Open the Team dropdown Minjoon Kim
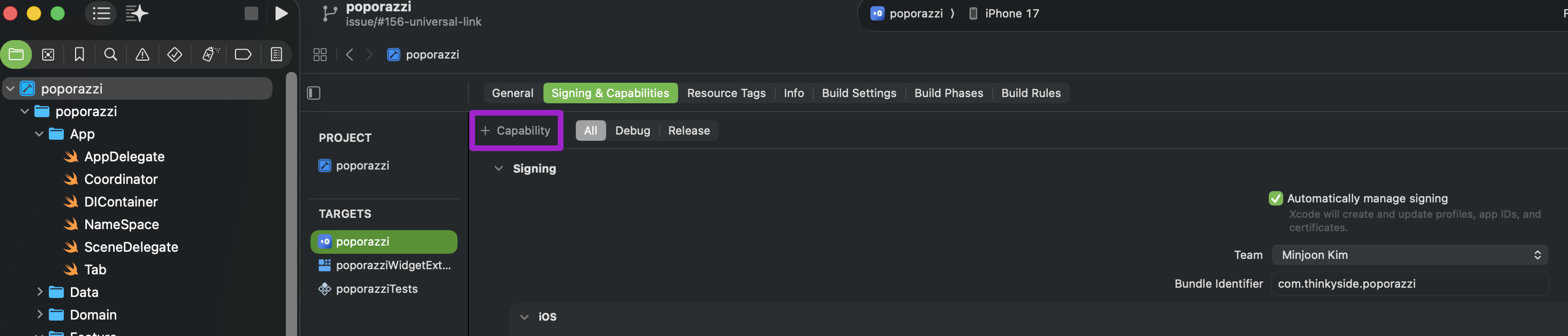1568x336 pixels. pos(1409,255)
